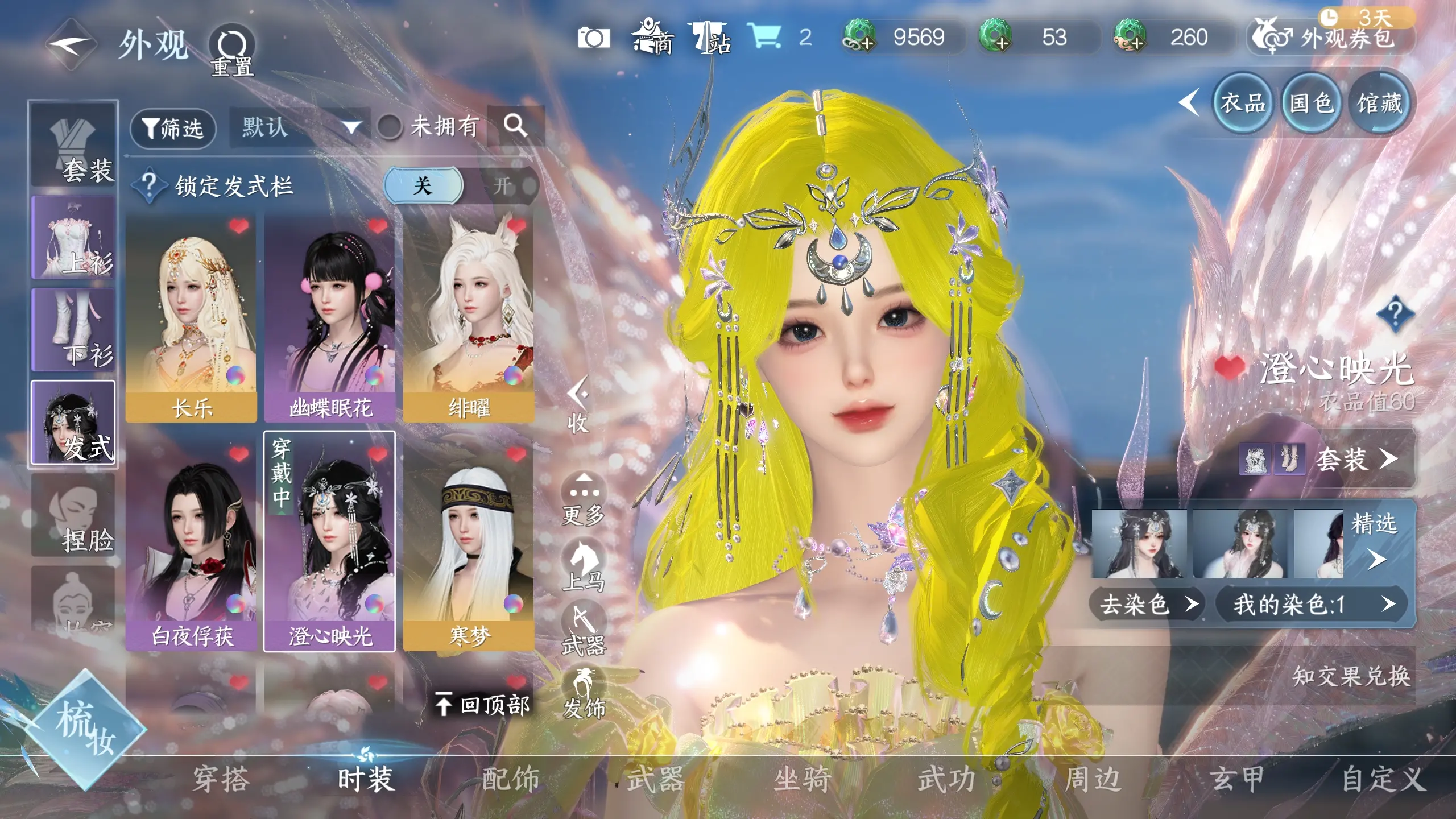The width and height of the screenshot is (1456, 819).
Task: Toggle favorite heart on the 白夜俘获 card
Action: pyautogui.click(x=239, y=454)
